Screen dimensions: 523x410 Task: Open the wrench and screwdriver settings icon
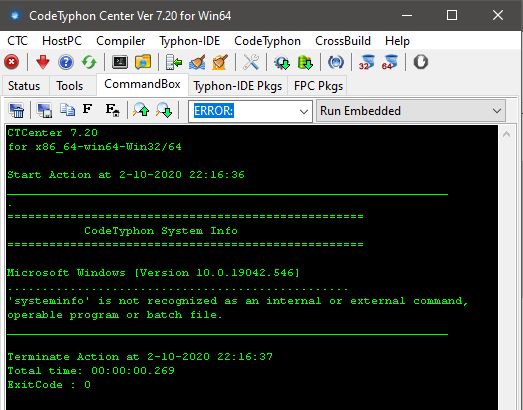(251, 62)
